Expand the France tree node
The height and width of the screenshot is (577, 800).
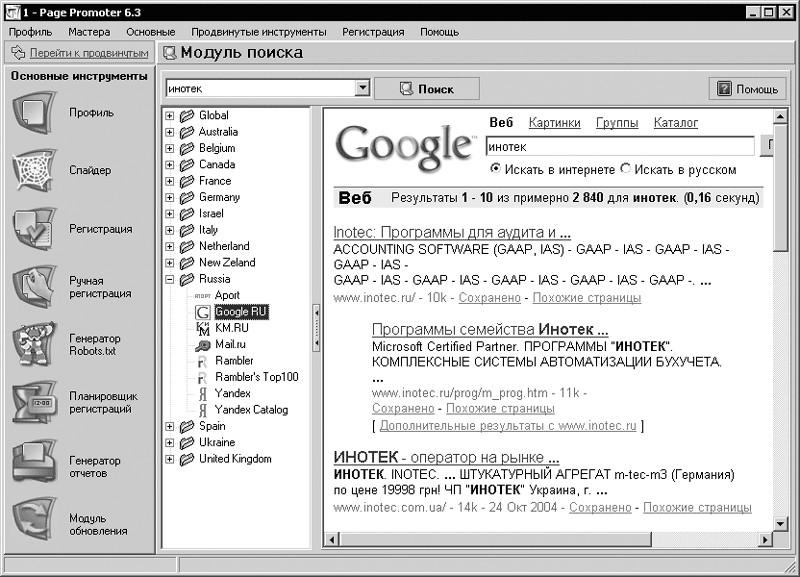(x=169, y=181)
